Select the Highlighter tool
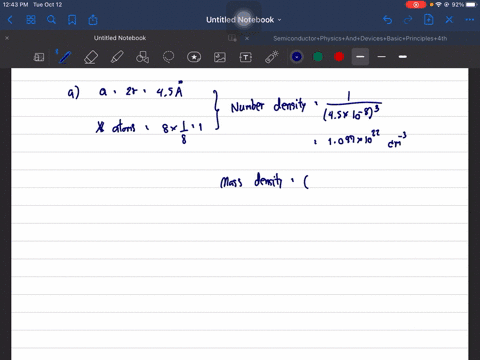This screenshot has width=480, height=360. (117, 57)
